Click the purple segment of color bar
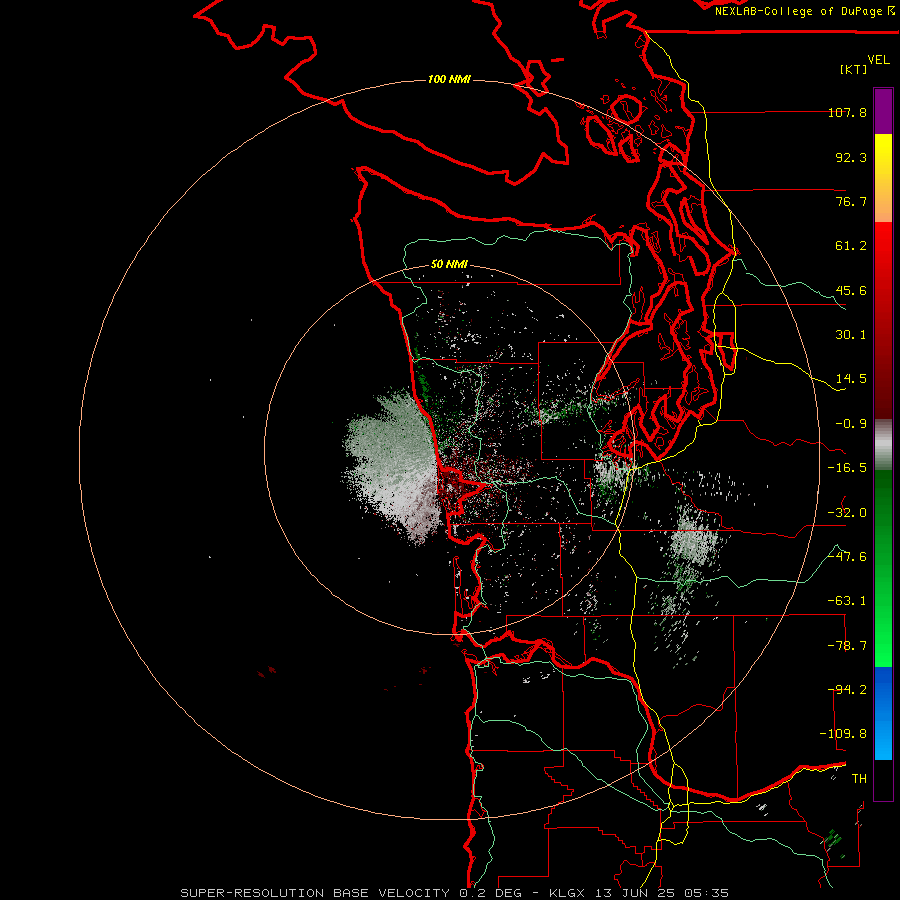The width and height of the screenshot is (900, 900). (883, 111)
